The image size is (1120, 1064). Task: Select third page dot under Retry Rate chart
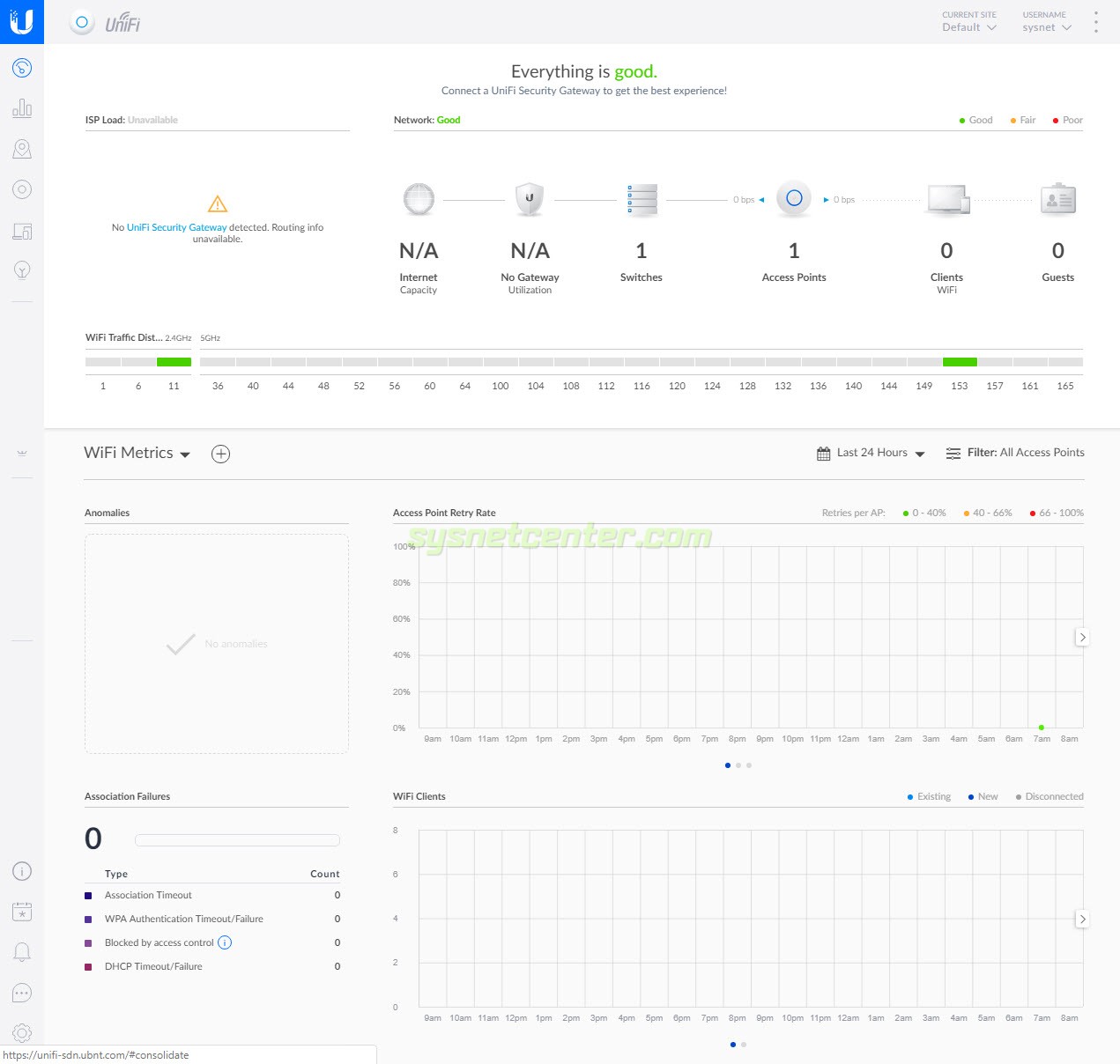coord(749,765)
